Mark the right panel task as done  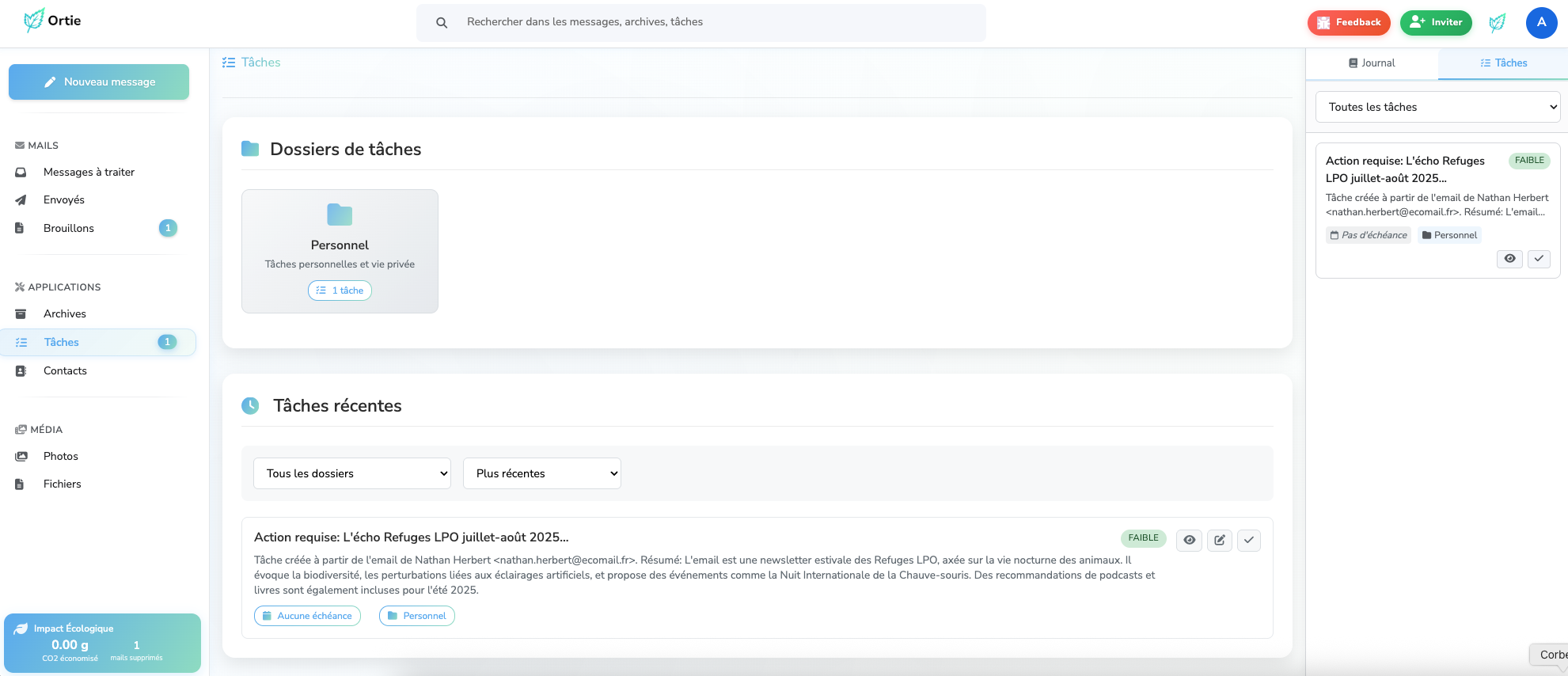point(1538,259)
